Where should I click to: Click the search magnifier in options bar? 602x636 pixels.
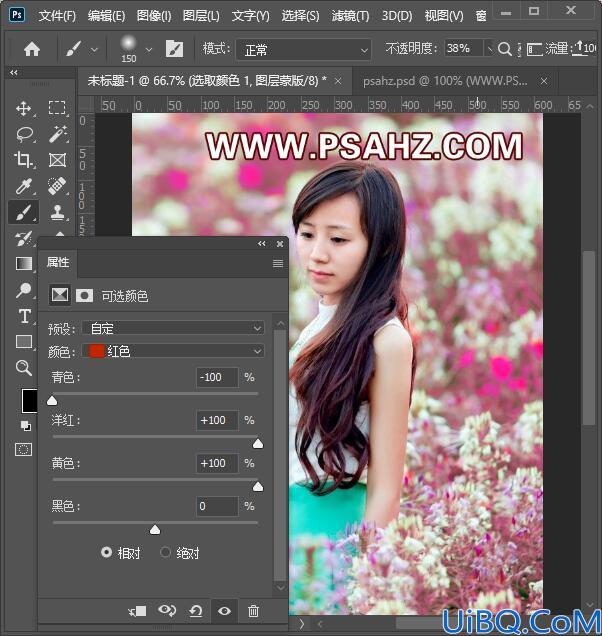(504, 49)
